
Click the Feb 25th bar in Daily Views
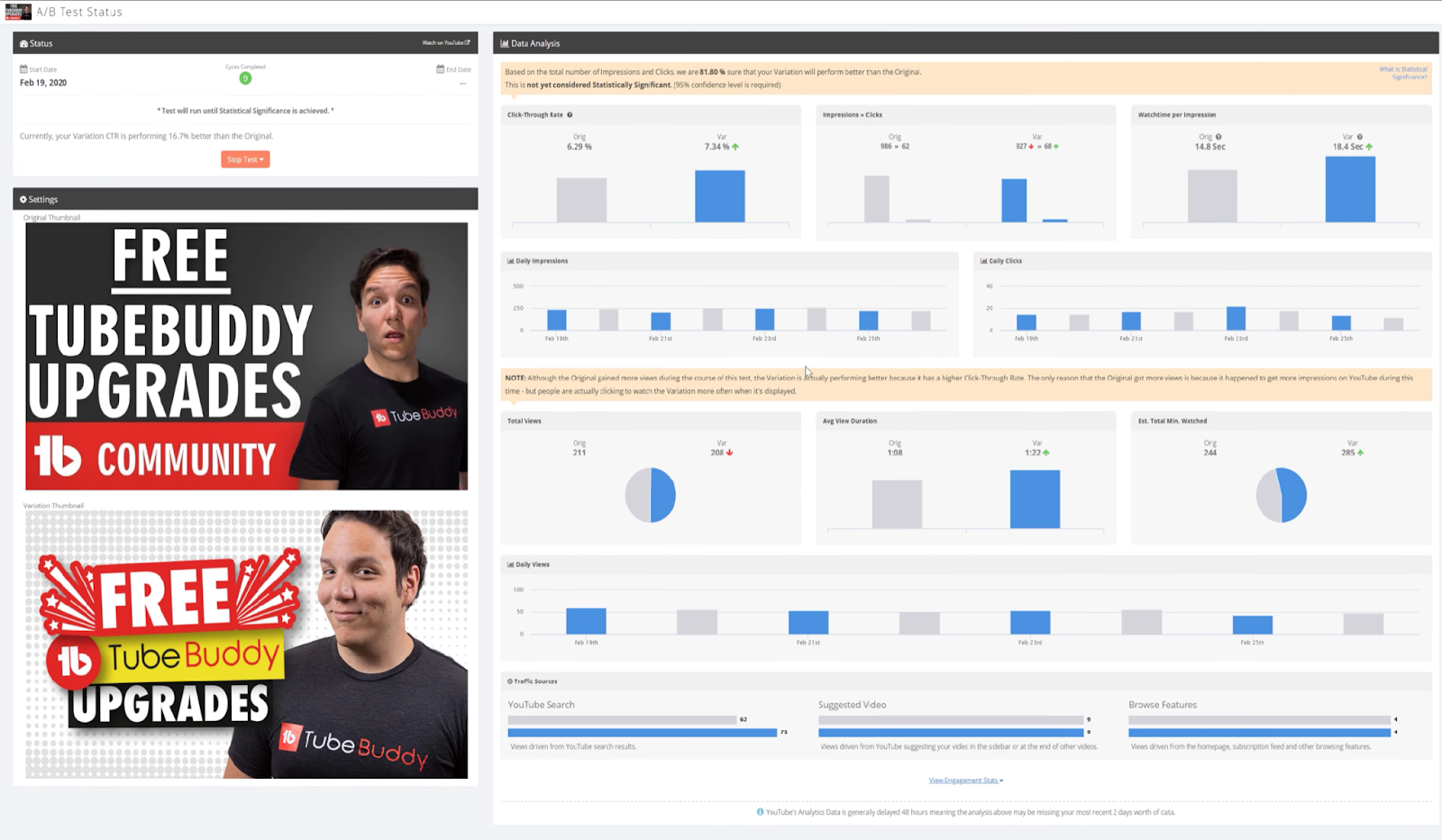tap(1253, 625)
